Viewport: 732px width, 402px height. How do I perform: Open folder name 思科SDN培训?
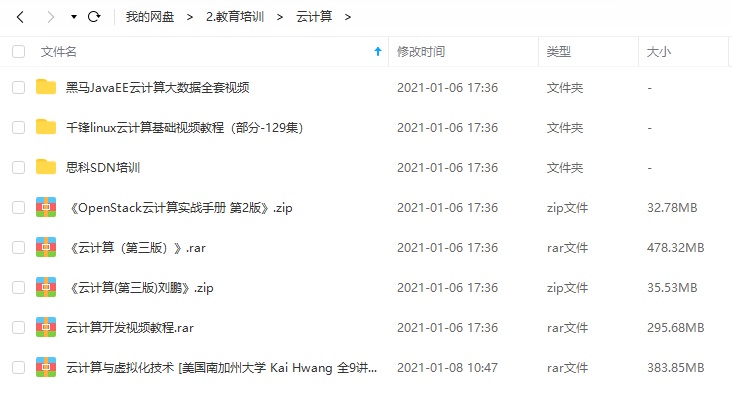103,168
